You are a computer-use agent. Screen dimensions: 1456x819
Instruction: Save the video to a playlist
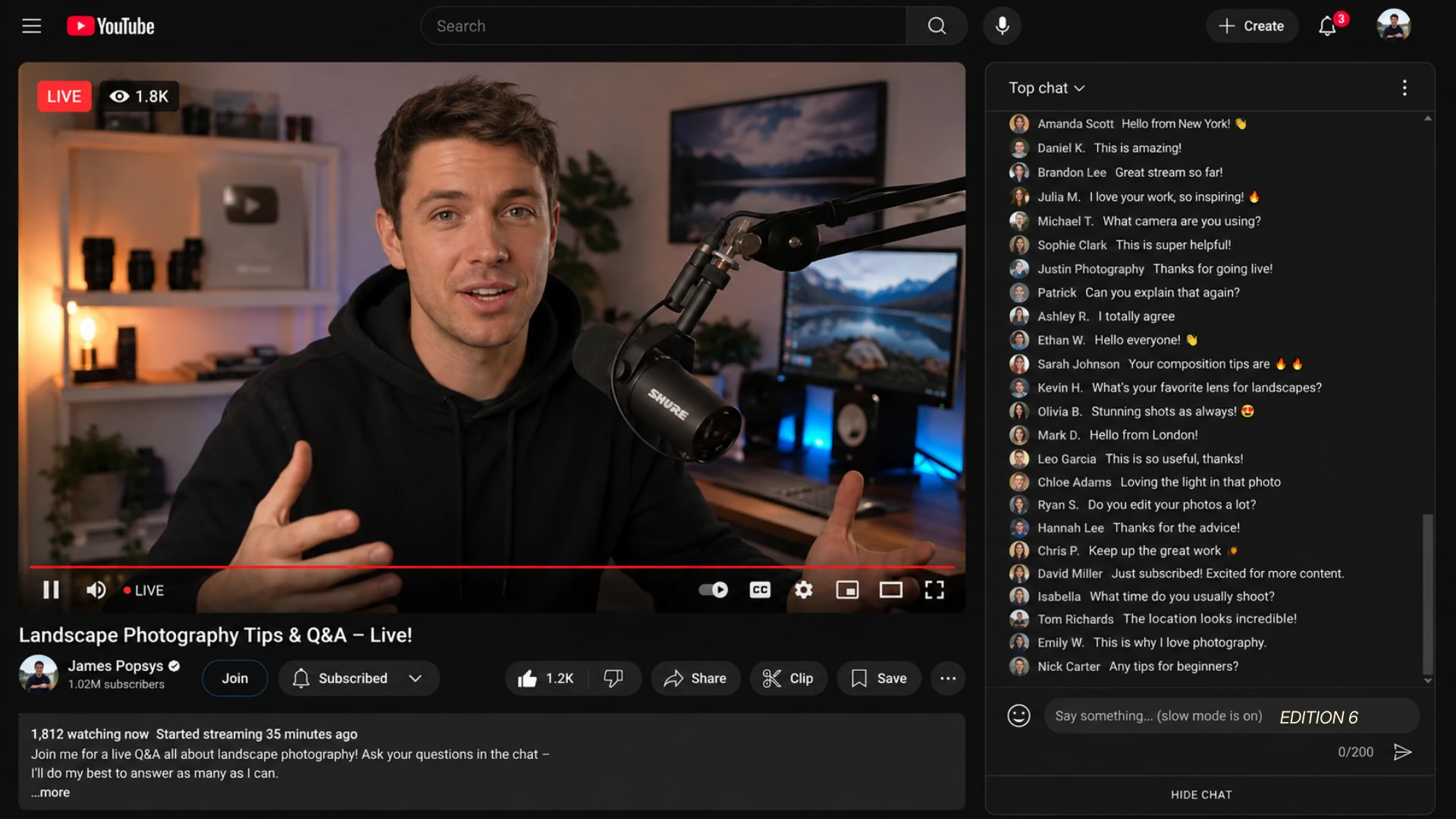[879, 678]
